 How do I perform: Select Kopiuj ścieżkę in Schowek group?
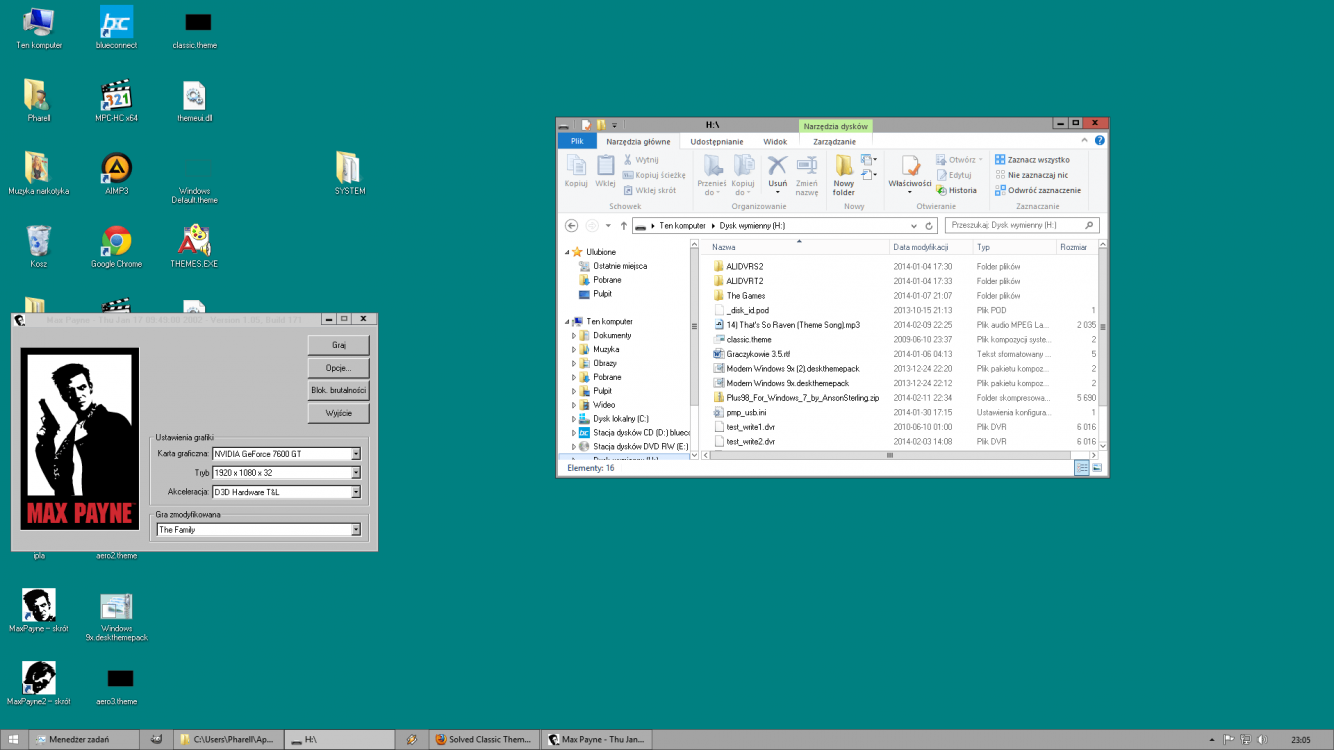654,175
